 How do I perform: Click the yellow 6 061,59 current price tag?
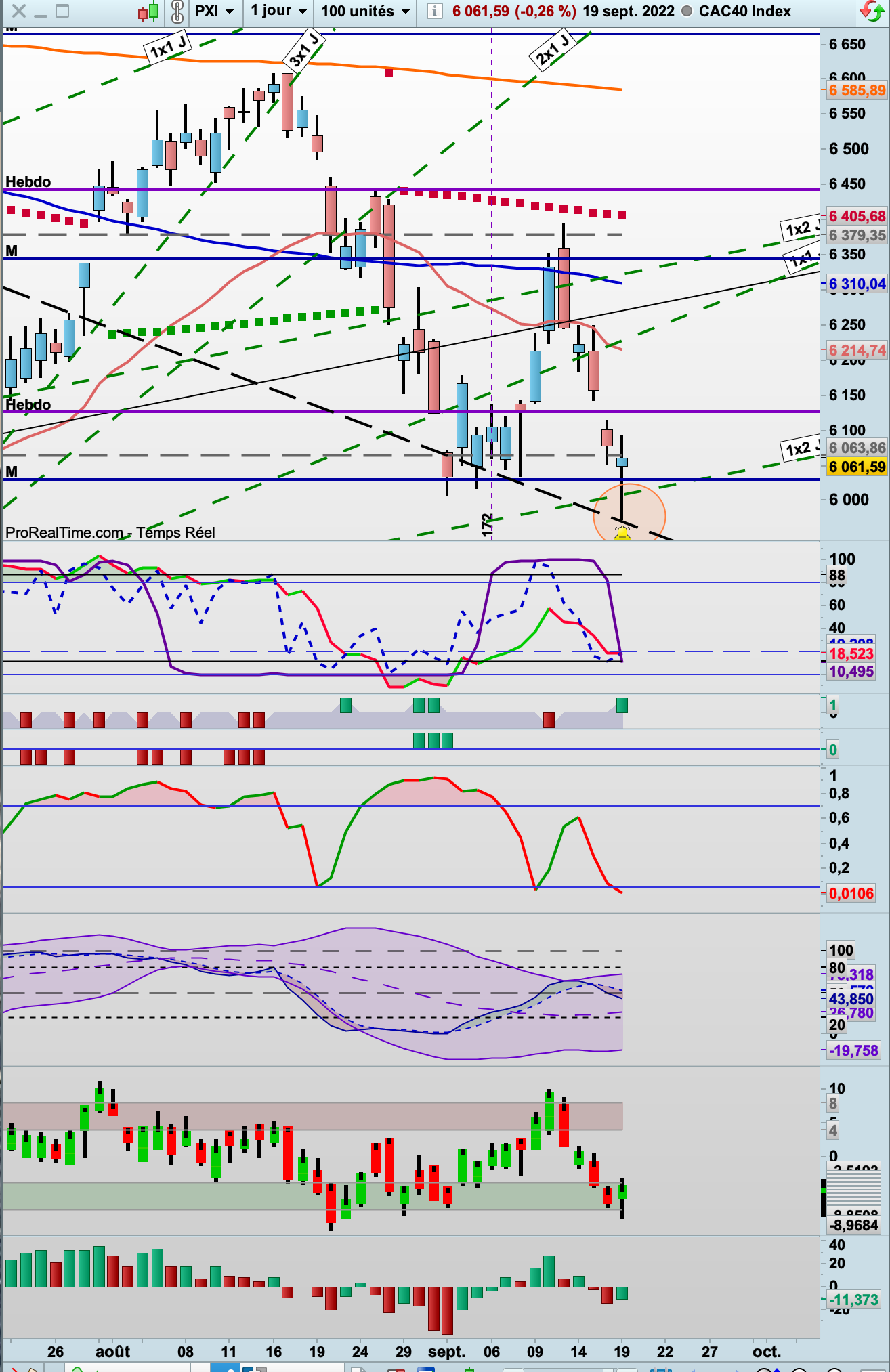tap(857, 467)
